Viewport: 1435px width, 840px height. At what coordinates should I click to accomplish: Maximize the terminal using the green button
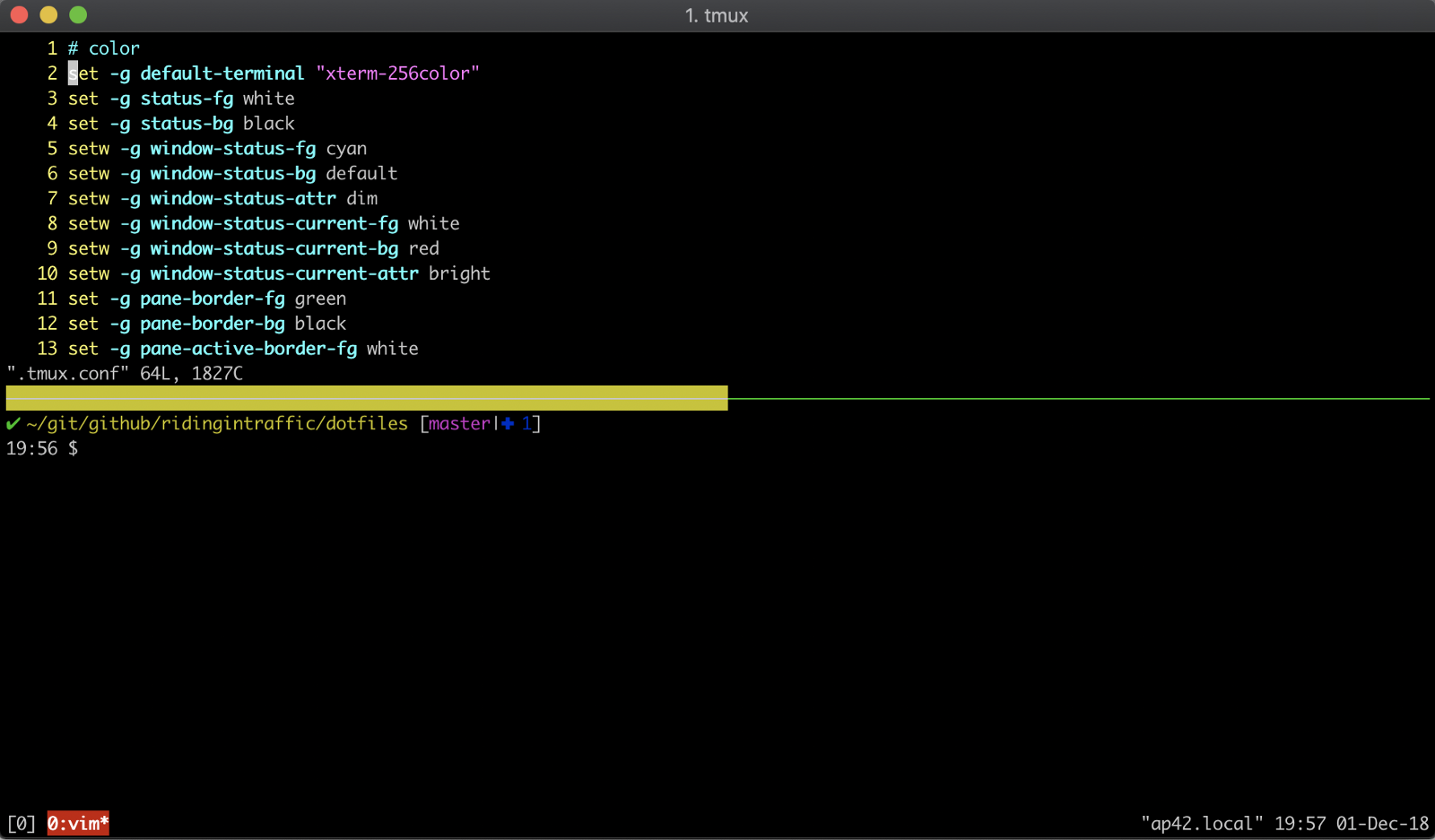click(x=78, y=15)
